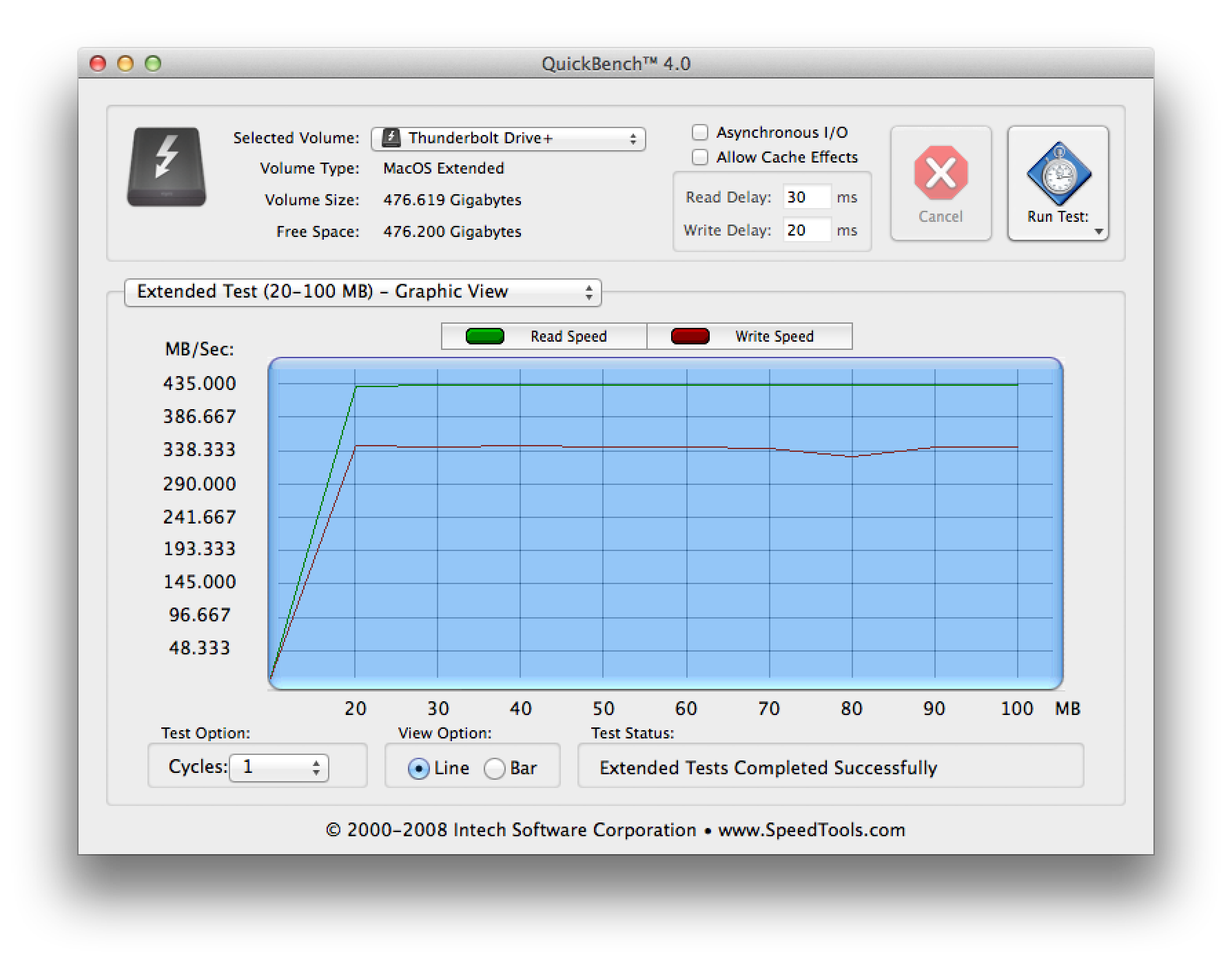Click the Write Speed legend label
The height and width of the screenshot is (963, 1232).
click(x=774, y=336)
